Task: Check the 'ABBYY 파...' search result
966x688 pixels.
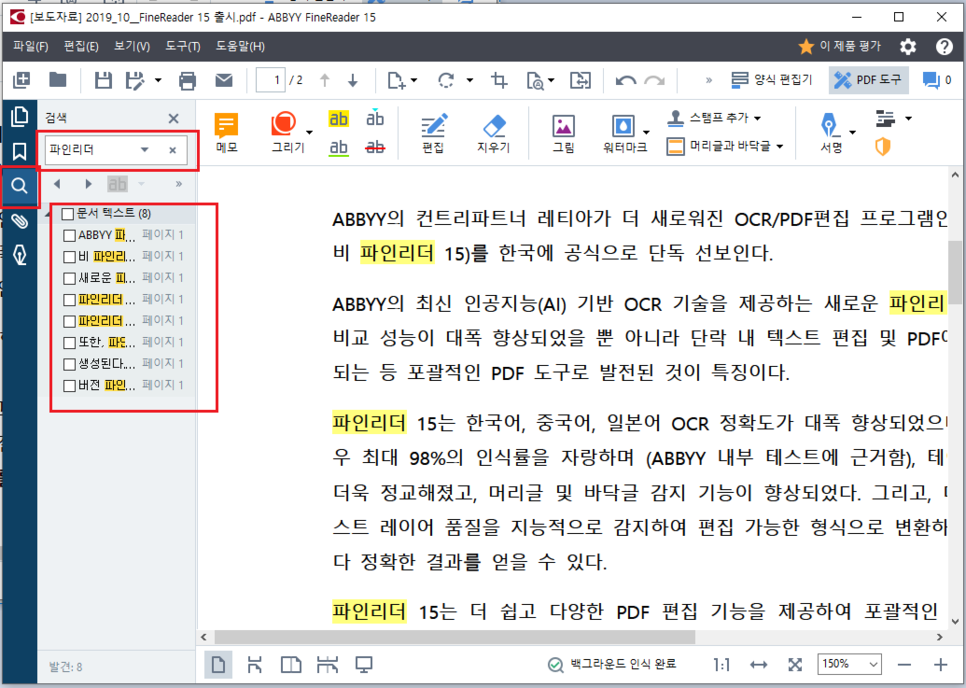Action: (x=70, y=235)
